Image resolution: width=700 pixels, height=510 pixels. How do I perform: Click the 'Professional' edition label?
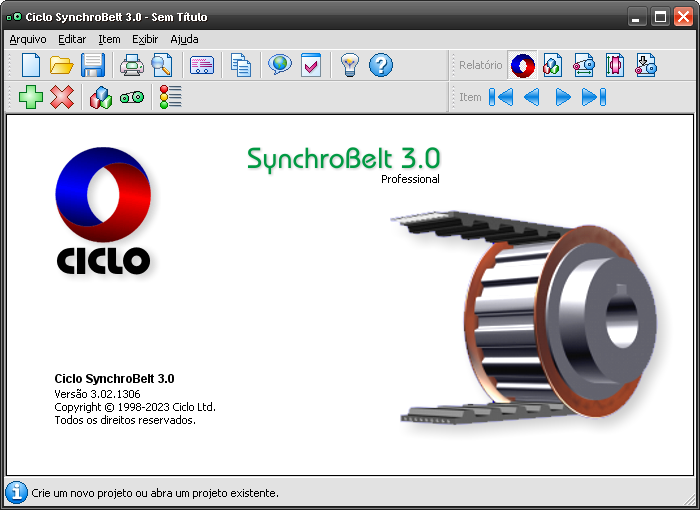[410, 179]
